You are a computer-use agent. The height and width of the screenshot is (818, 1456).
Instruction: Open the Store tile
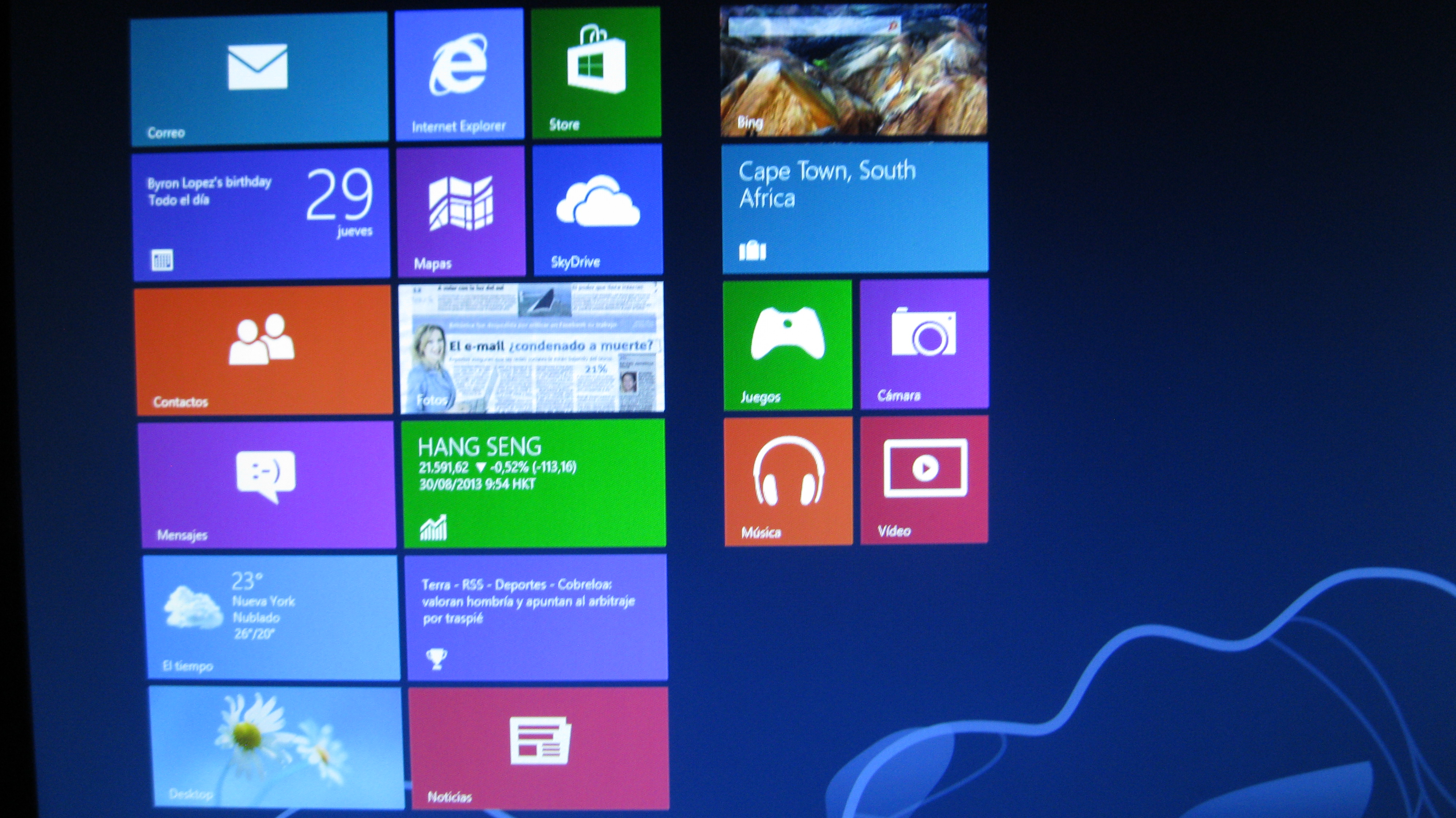click(596, 72)
